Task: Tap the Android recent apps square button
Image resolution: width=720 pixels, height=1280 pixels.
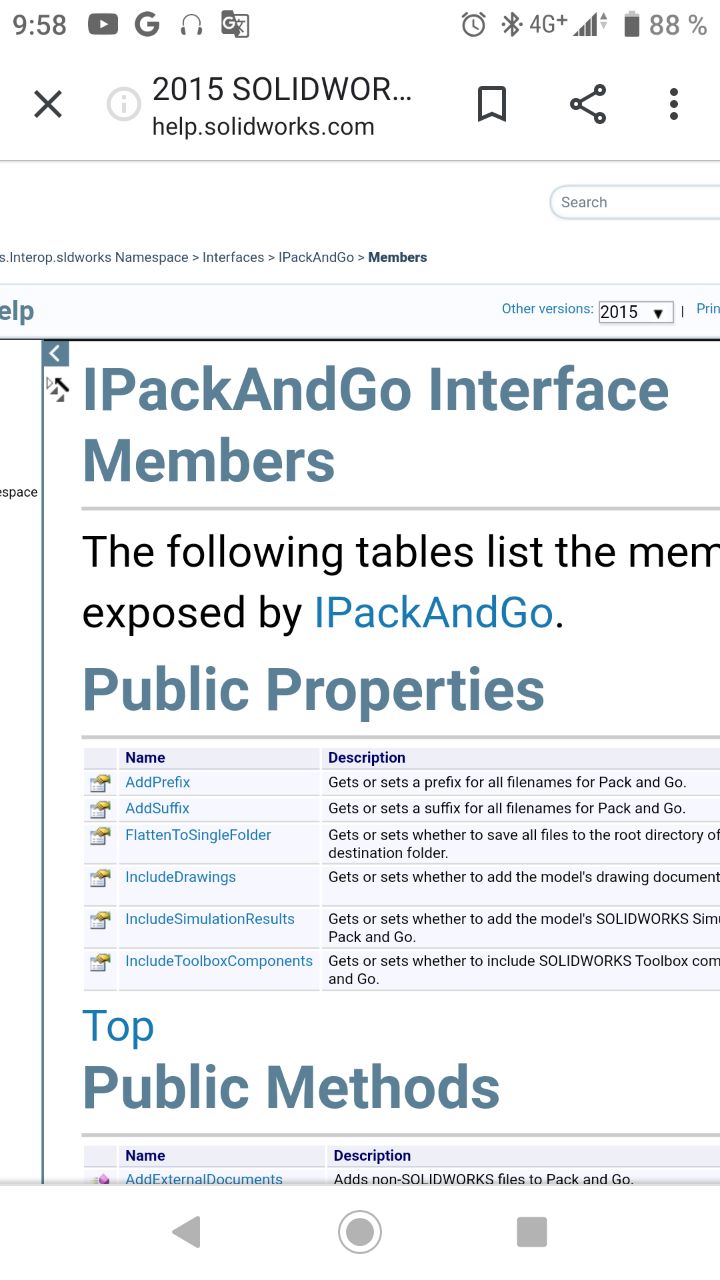Action: (532, 1232)
